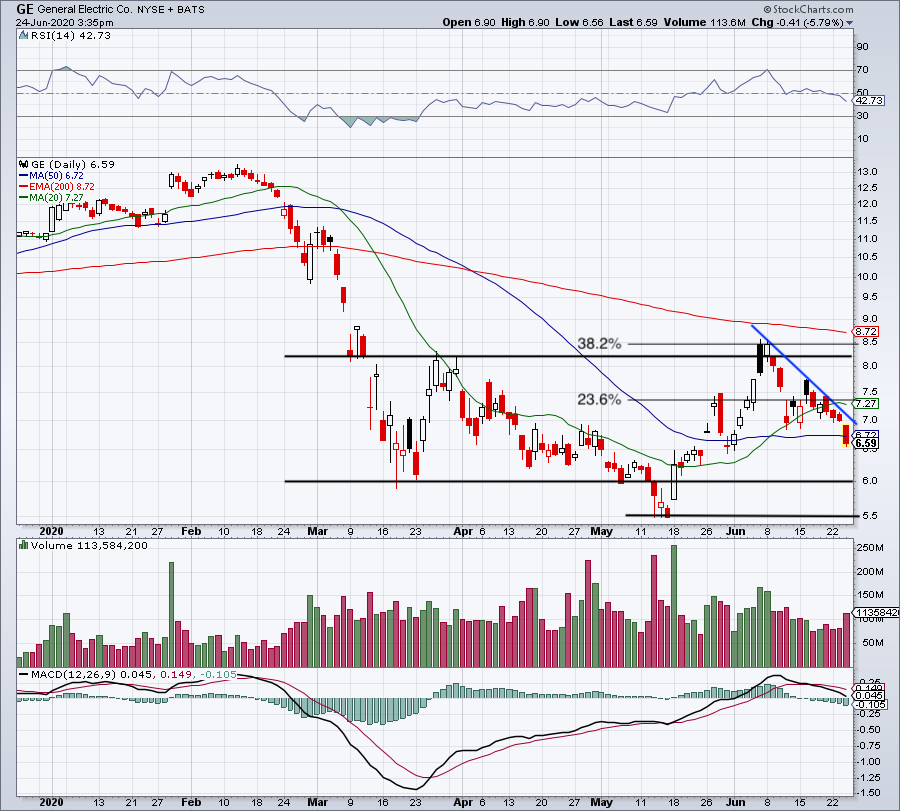
Task: Click the red 8.72 EMA price tag on axis
Action: [866, 332]
